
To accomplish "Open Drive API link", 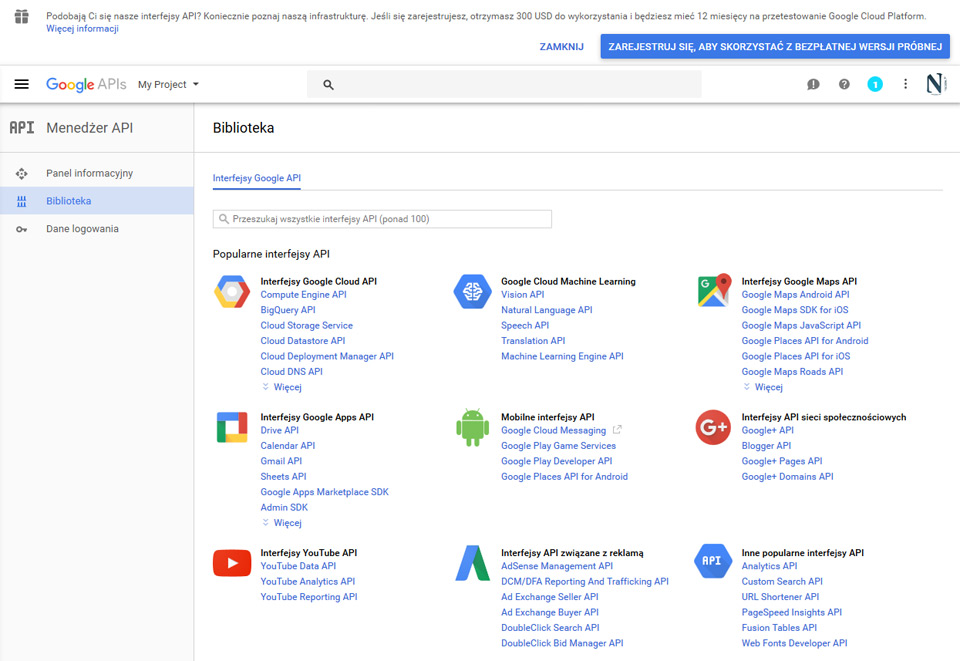I will point(279,431).
